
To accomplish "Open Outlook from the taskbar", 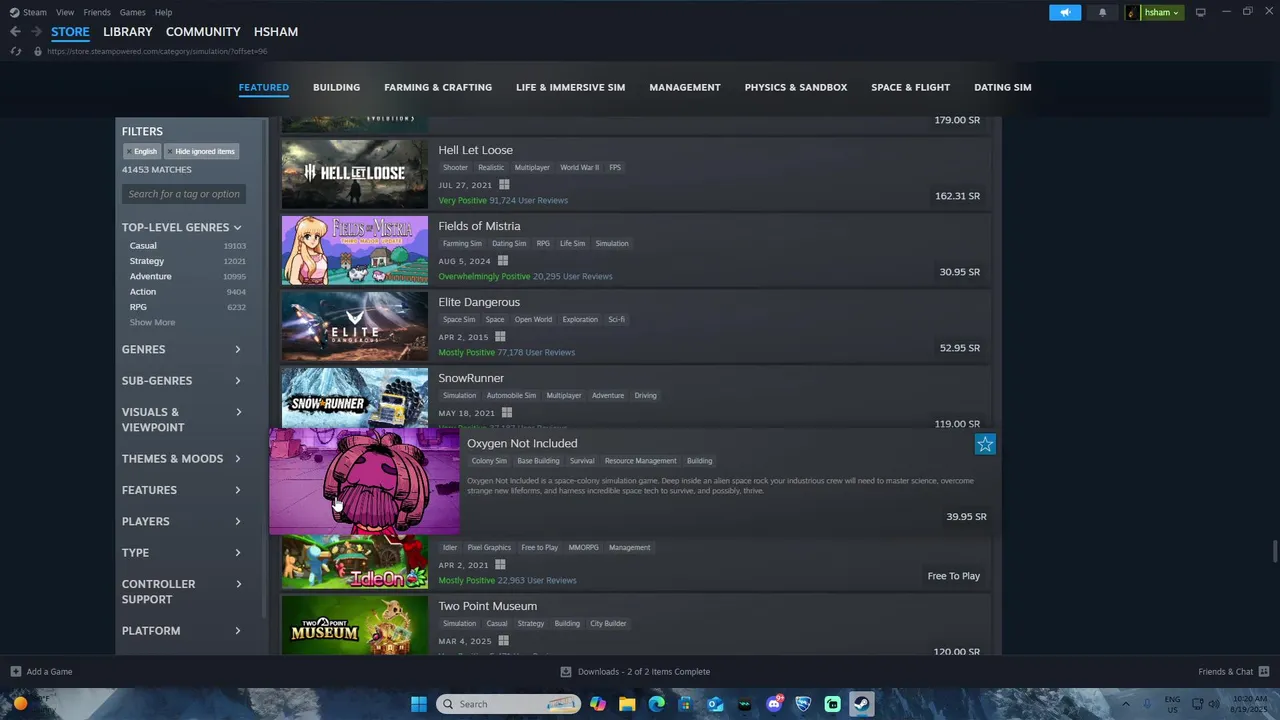I will (715, 703).
